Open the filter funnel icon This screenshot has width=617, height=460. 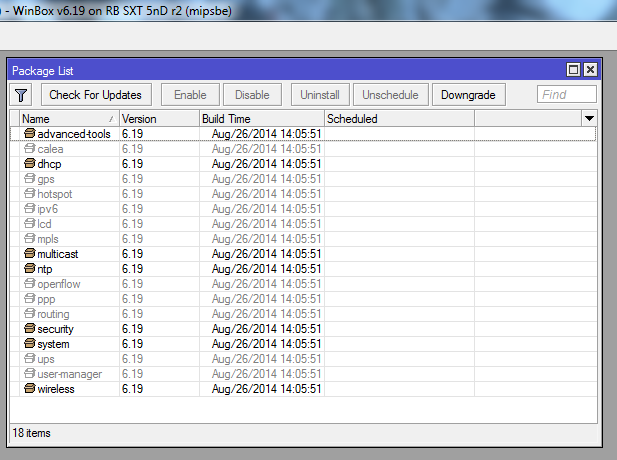[21, 95]
